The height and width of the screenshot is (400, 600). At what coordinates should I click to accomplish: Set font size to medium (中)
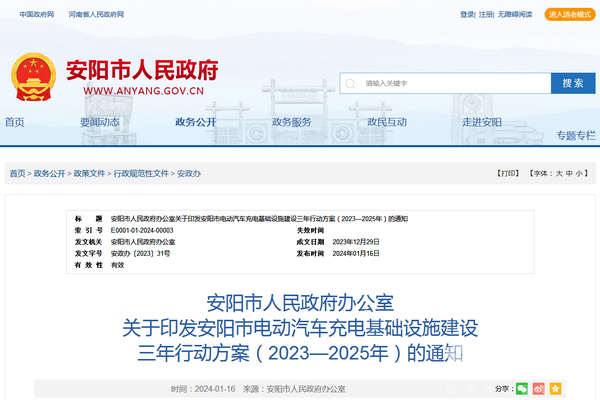tap(570, 173)
